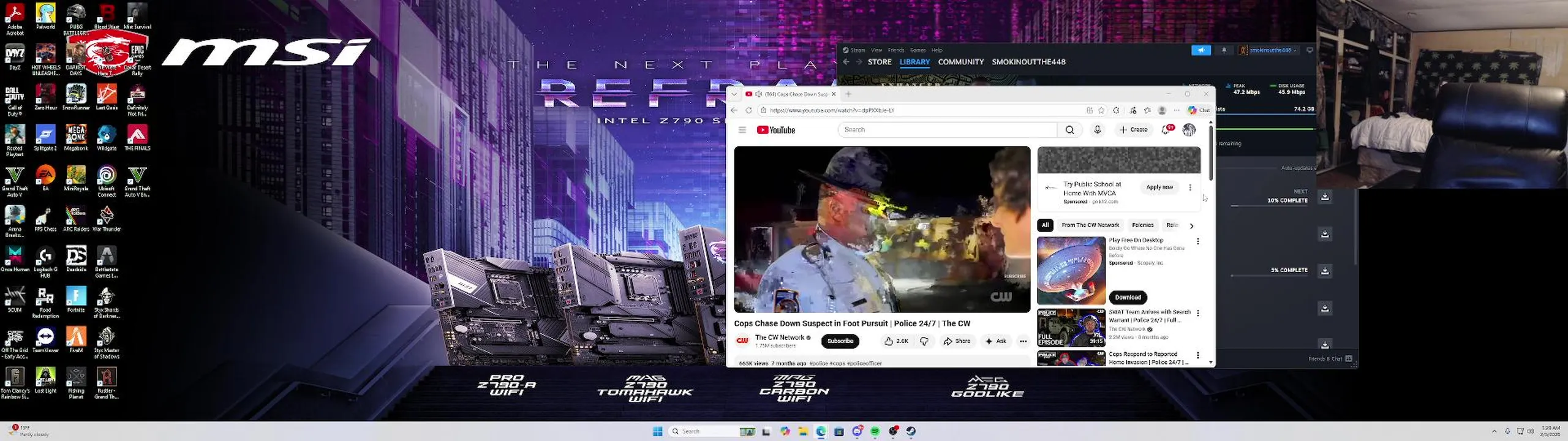Mute the YouTube browser tab audio
The height and width of the screenshot is (441, 1568).
759,94
